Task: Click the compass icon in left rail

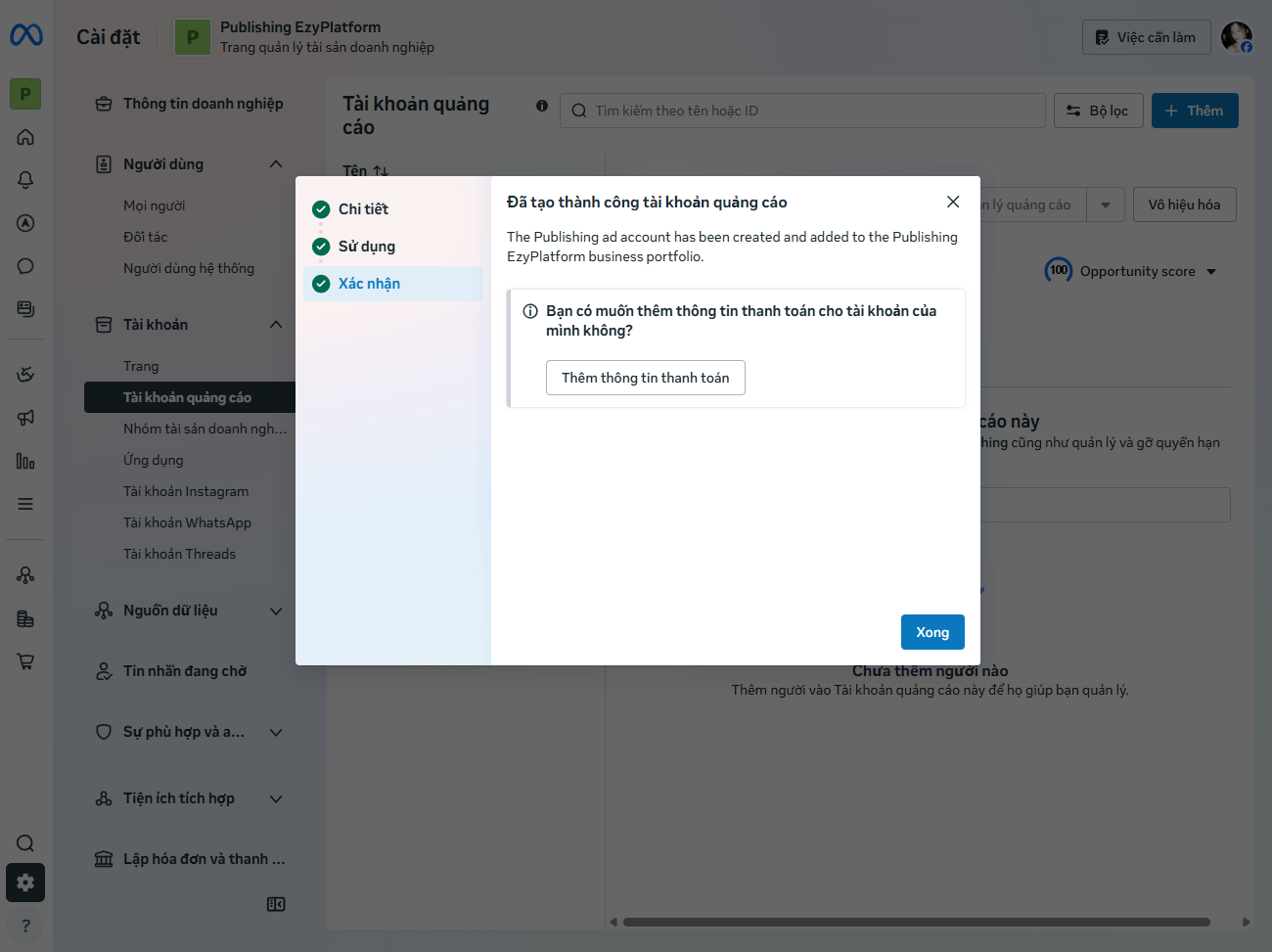Action: (25, 223)
